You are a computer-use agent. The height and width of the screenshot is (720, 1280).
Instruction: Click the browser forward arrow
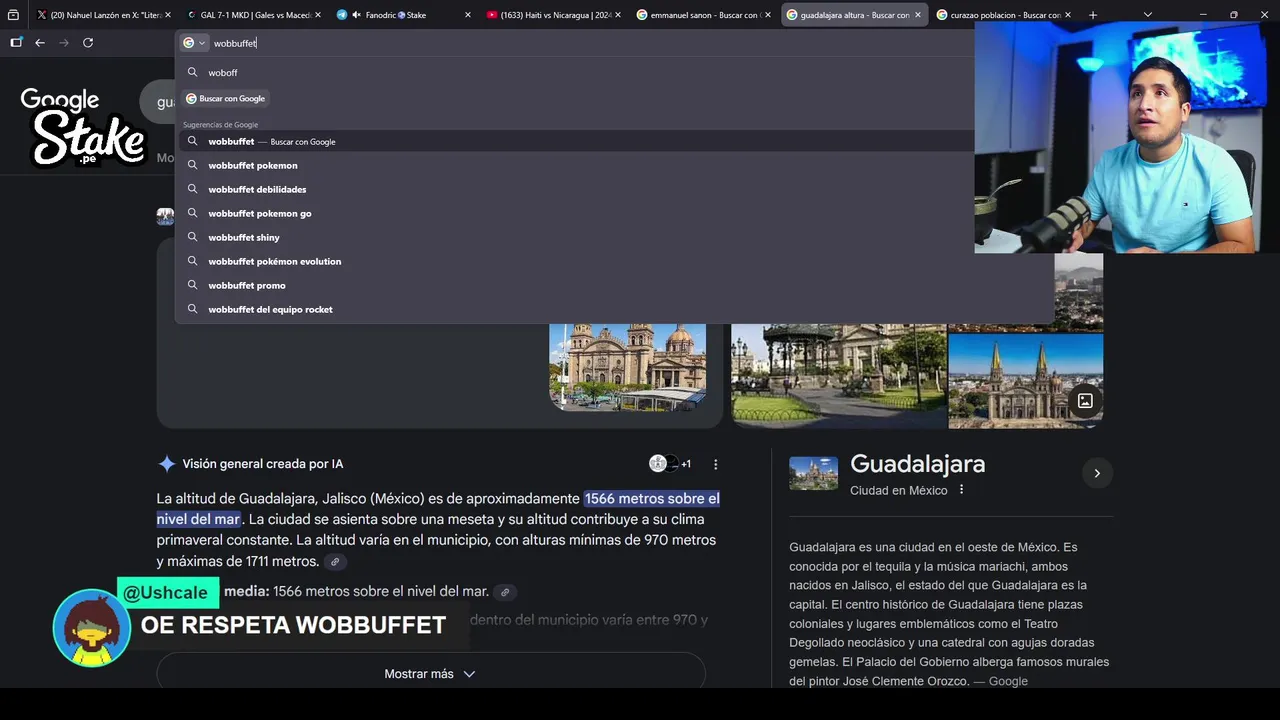64,43
